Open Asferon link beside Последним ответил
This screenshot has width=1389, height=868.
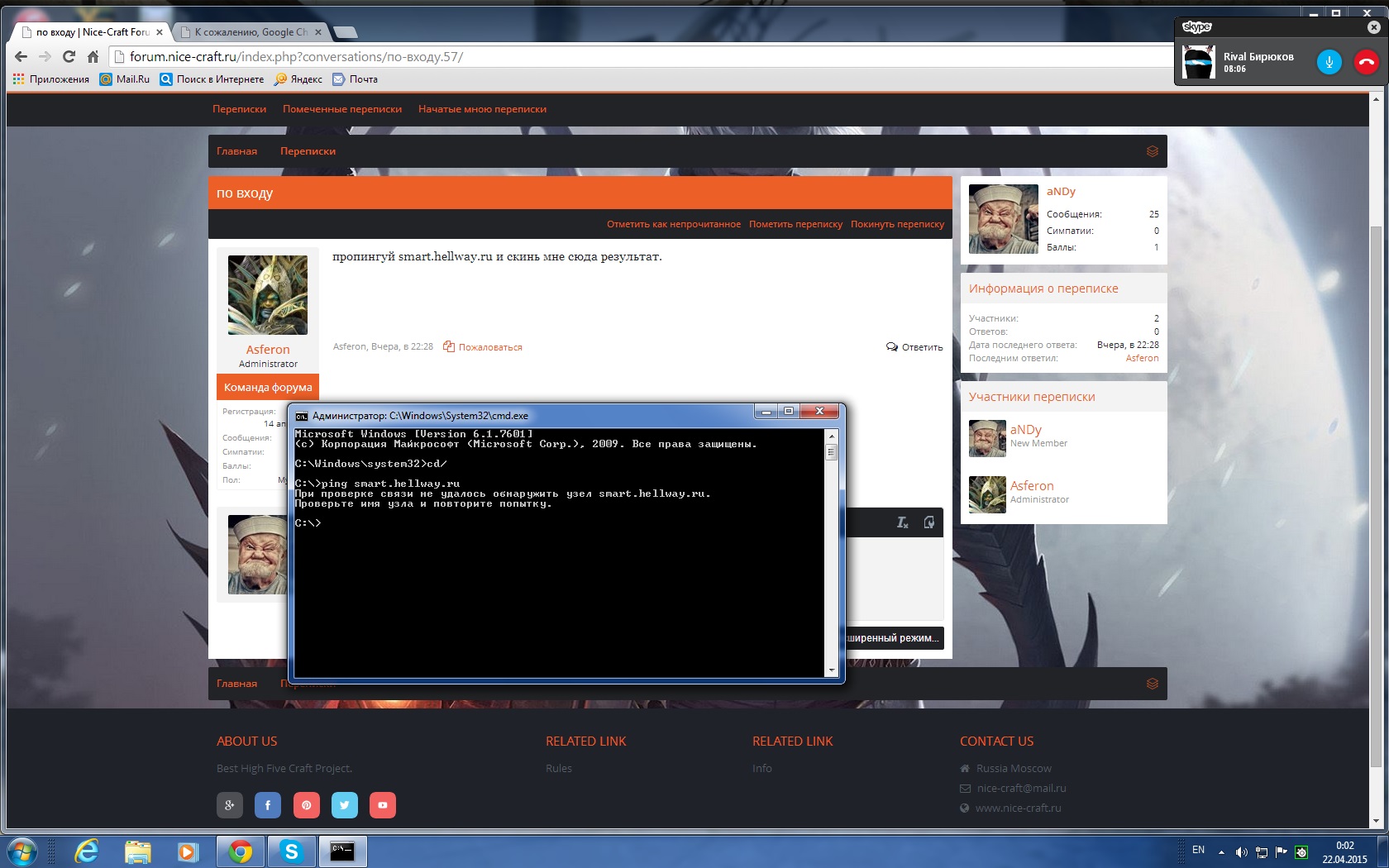coord(1142,358)
